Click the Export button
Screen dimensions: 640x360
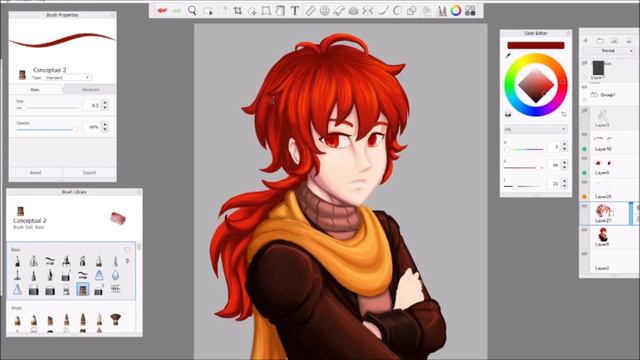pos(90,173)
